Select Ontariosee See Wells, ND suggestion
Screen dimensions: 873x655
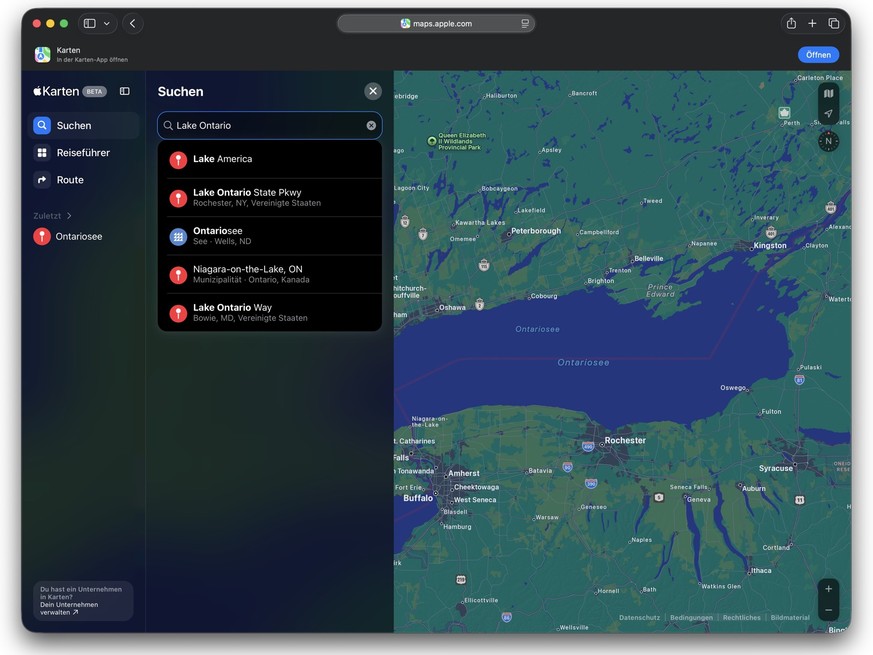tap(271, 236)
